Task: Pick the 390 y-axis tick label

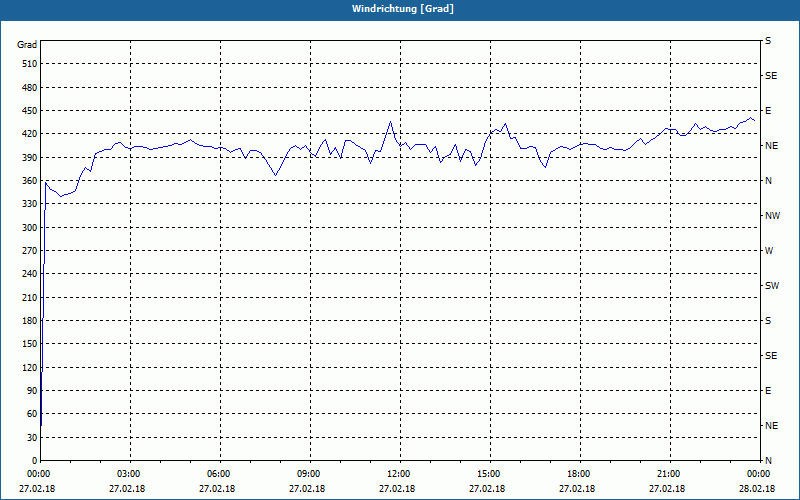Action: click(29, 158)
